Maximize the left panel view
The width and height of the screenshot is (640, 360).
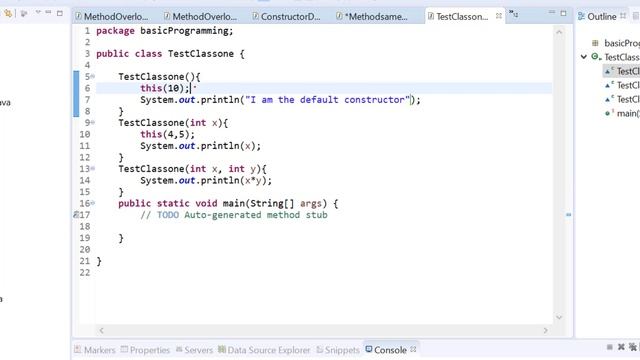pyautogui.click(x=60, y=13)
